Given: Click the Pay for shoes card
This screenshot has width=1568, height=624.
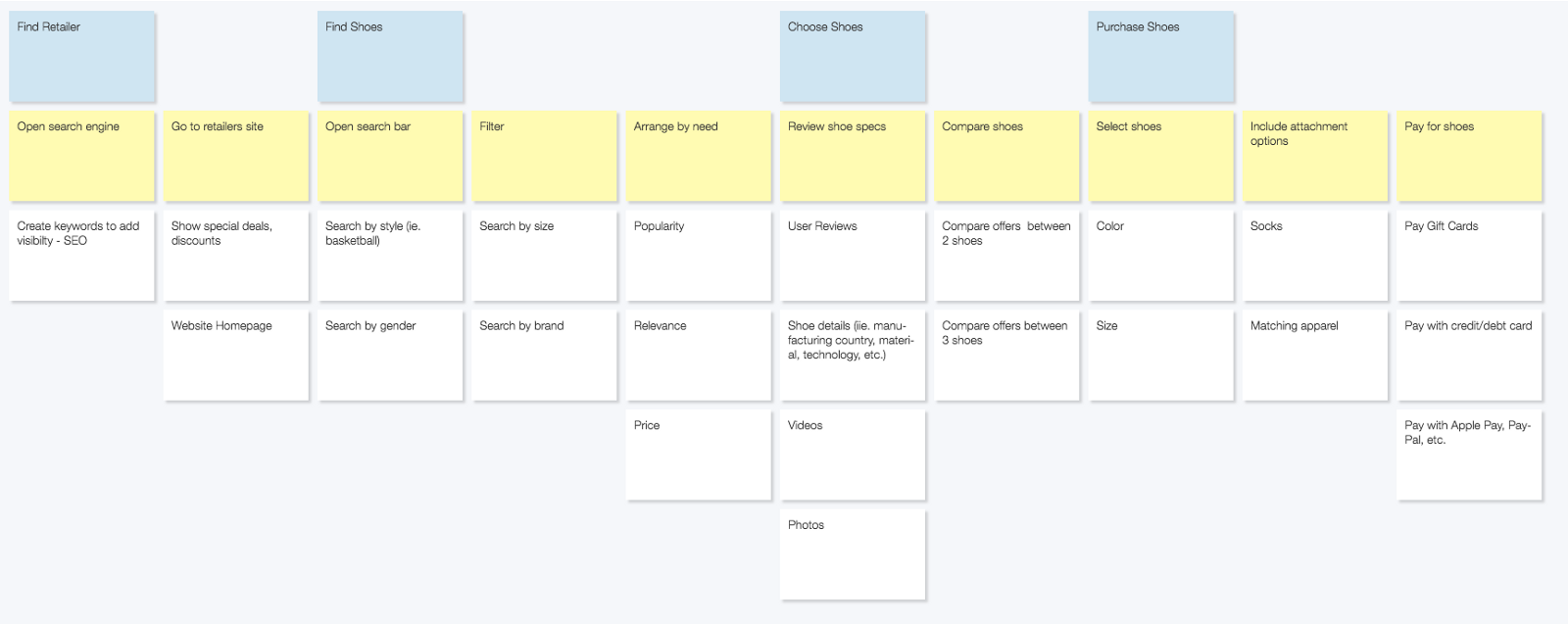Looking at the screenshot, I should coord(1469,156).
